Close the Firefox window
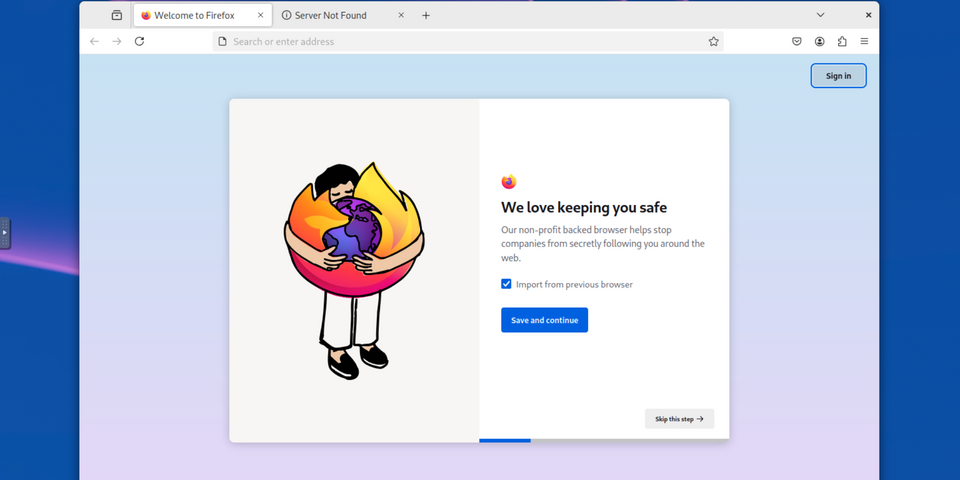The width and height of the screenshot is (960, 480). 868,15
